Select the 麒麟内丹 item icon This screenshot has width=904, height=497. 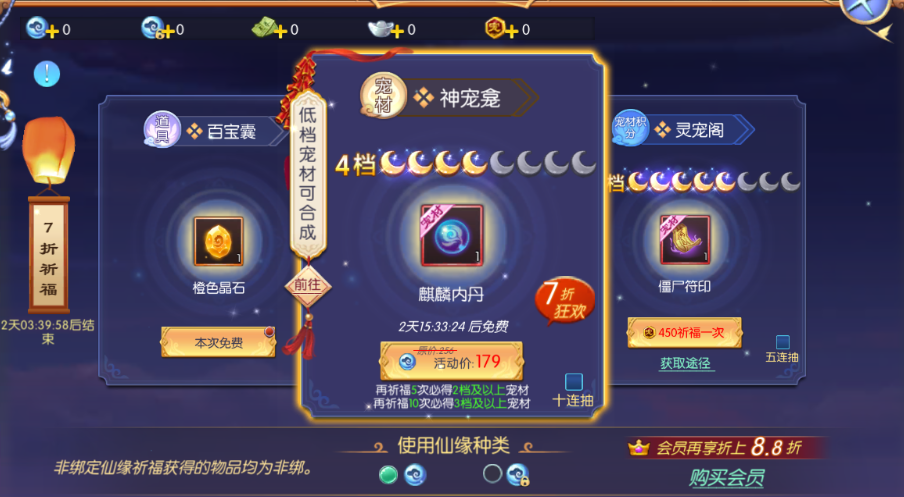pos(451,236)
